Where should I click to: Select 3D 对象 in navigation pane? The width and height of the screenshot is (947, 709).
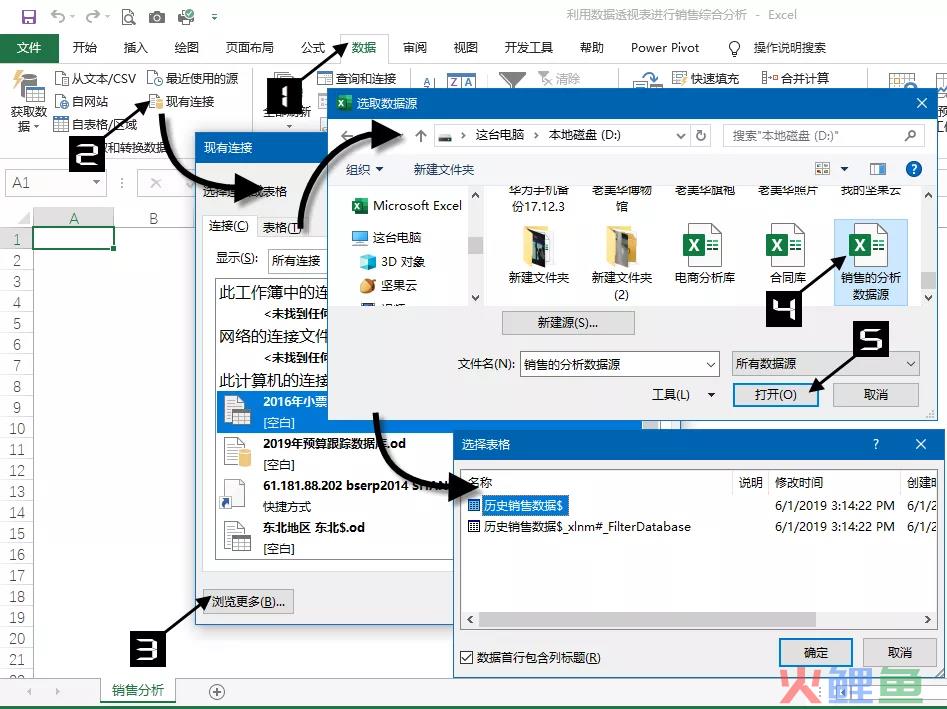point(393,261)
